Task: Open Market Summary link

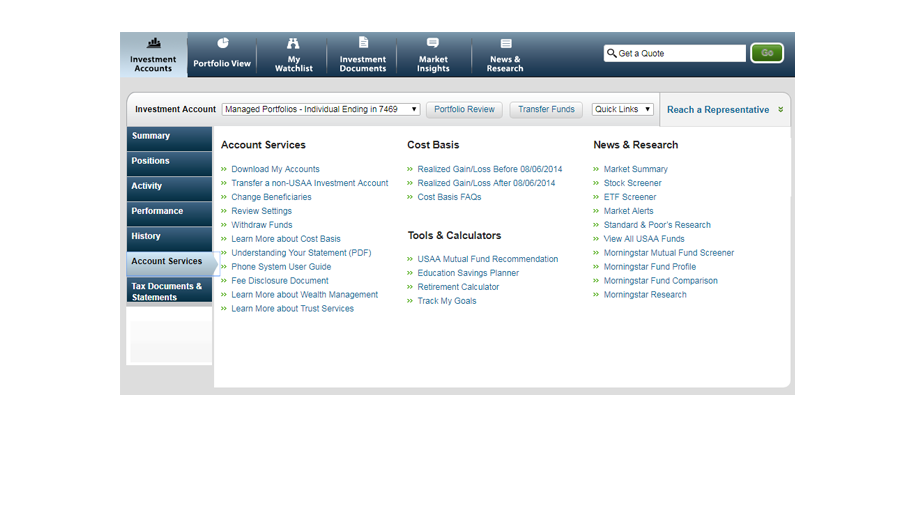Action: point(635,169)
